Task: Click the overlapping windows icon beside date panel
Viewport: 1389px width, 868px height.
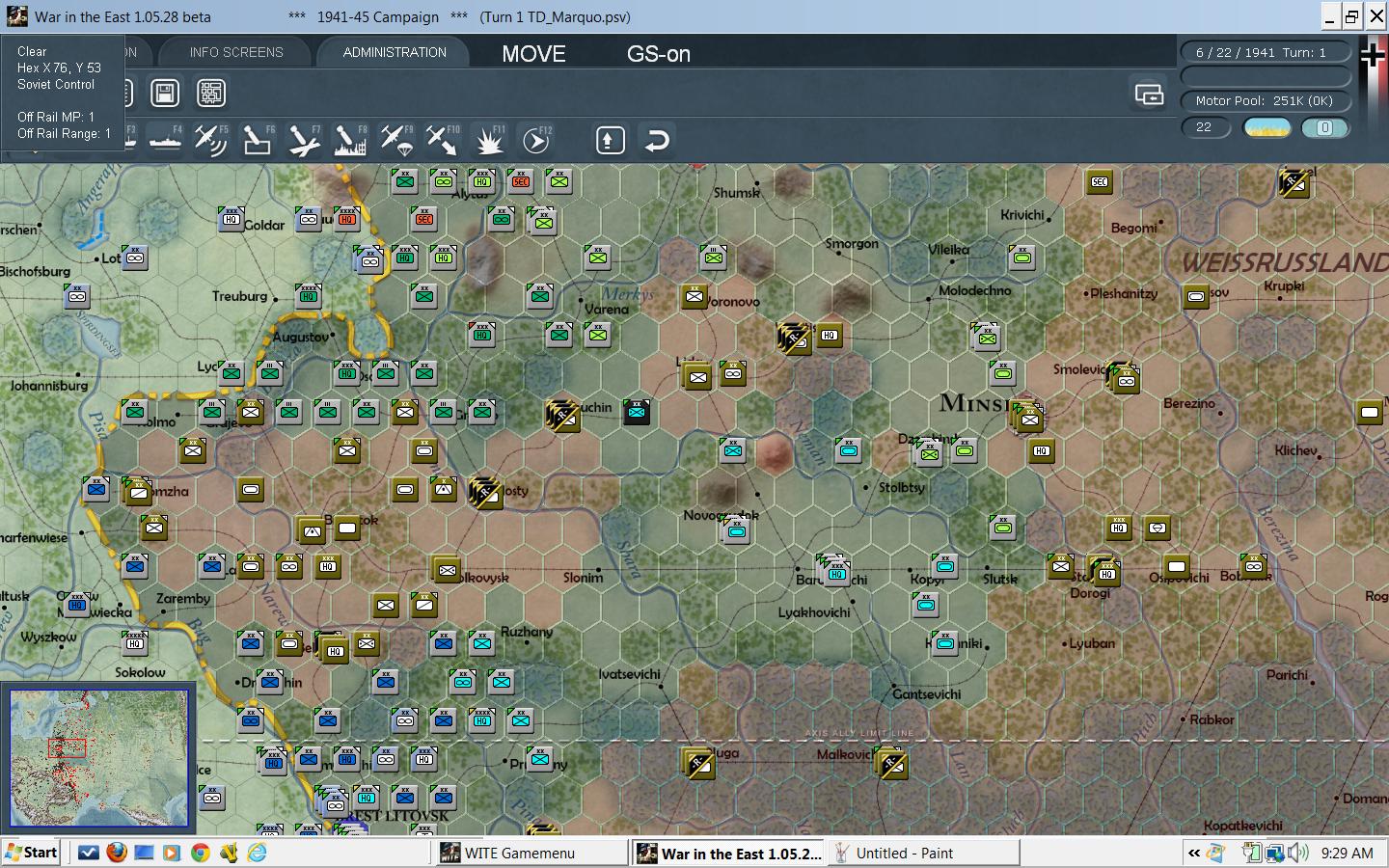Action: point(1149,94)
